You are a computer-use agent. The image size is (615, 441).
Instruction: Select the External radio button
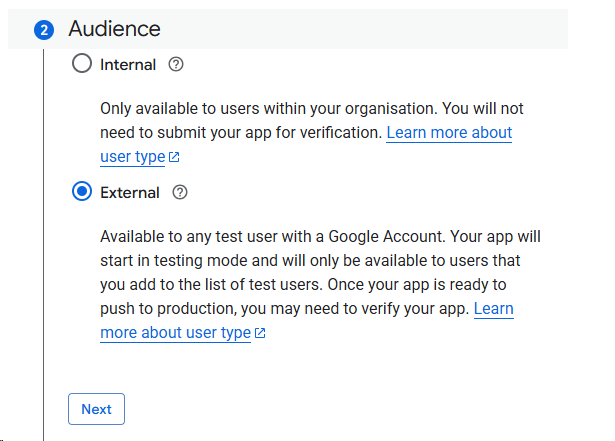(x=82, y=193)
